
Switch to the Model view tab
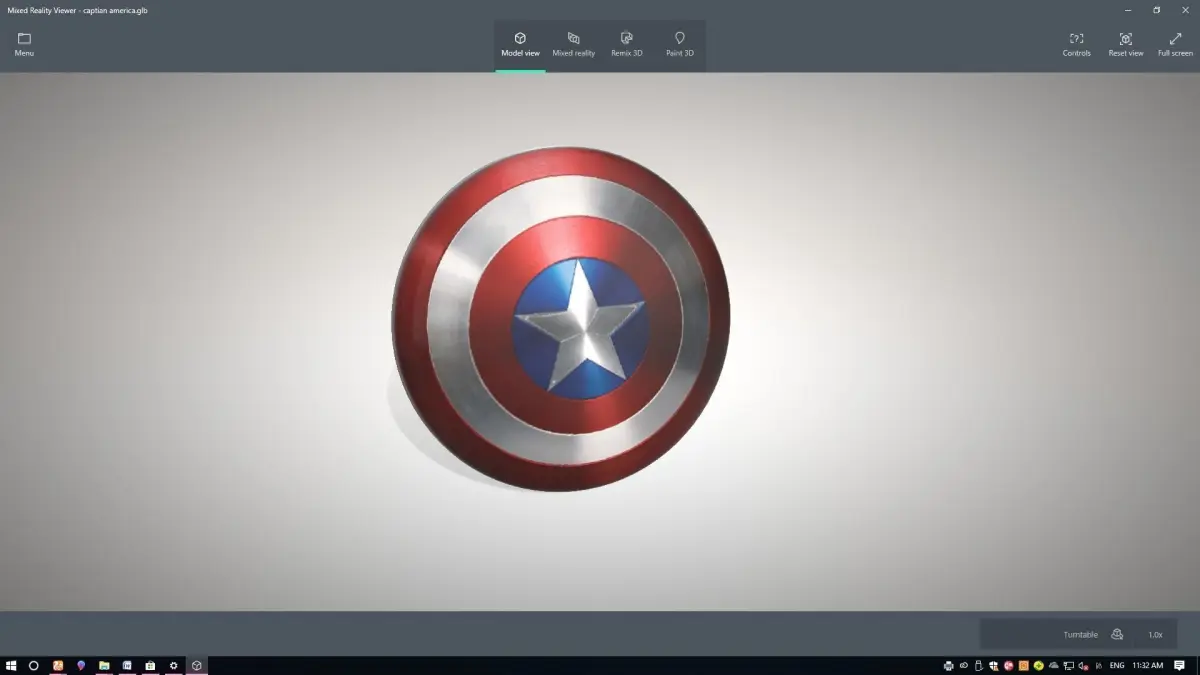tap(520, 45)
